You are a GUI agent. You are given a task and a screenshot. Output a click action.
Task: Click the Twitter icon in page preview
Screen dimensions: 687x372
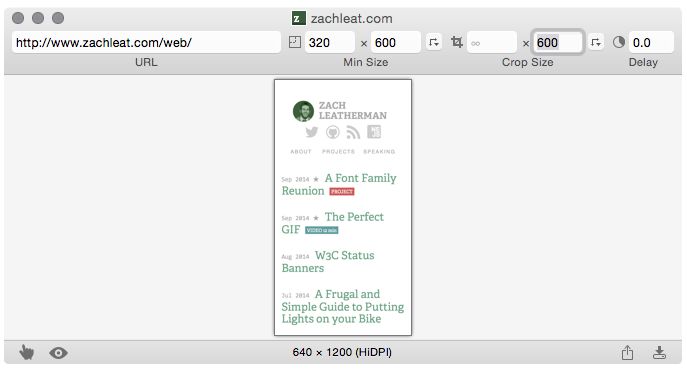[312, 132]
